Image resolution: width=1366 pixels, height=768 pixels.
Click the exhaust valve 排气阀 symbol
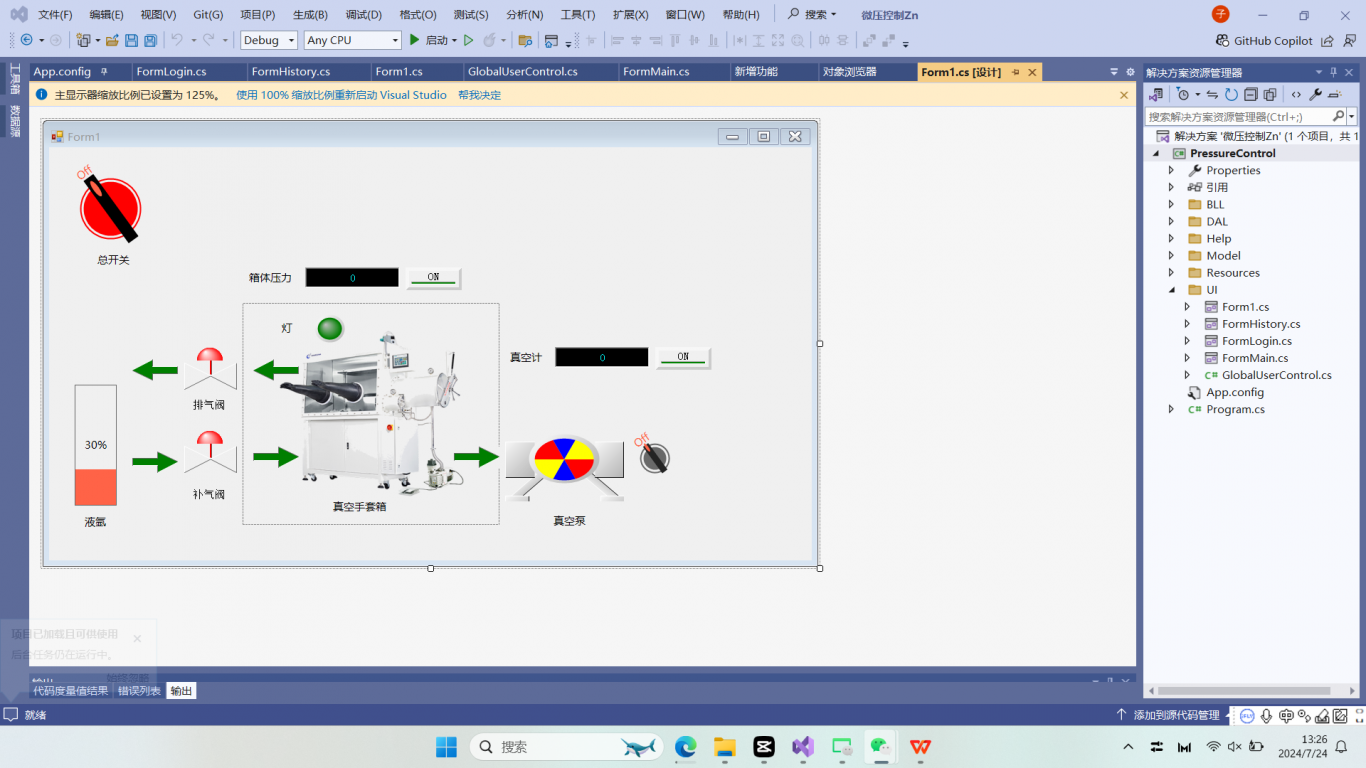click(x=210, y=369)
